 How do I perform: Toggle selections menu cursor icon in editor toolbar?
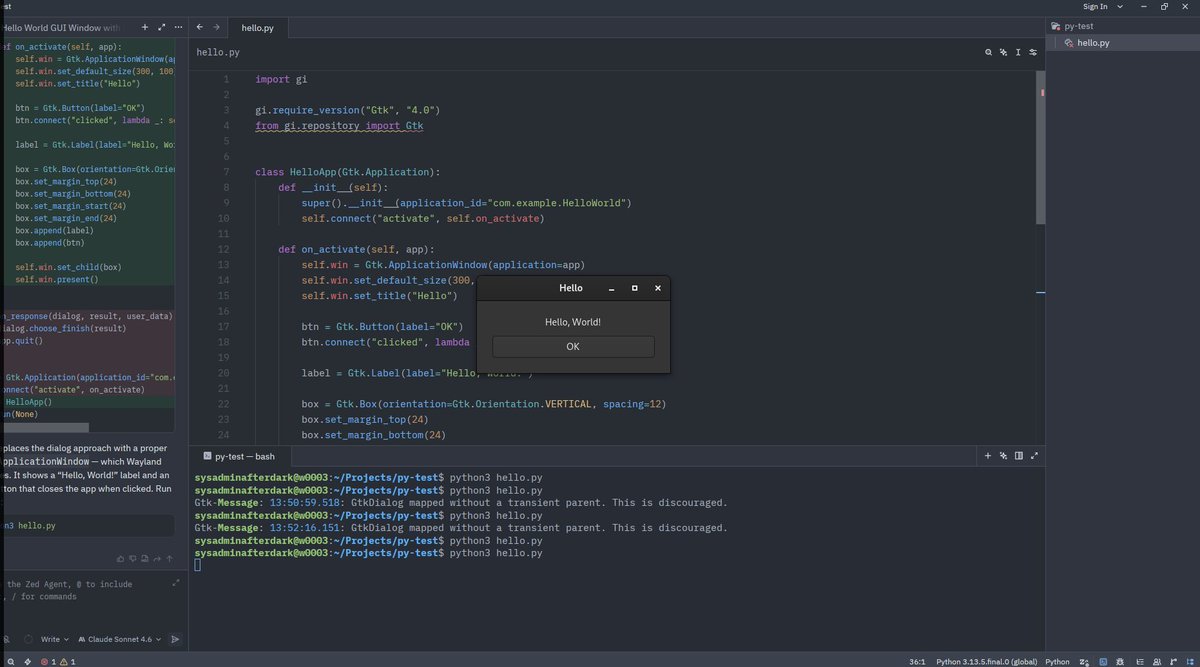point(1018,52)
